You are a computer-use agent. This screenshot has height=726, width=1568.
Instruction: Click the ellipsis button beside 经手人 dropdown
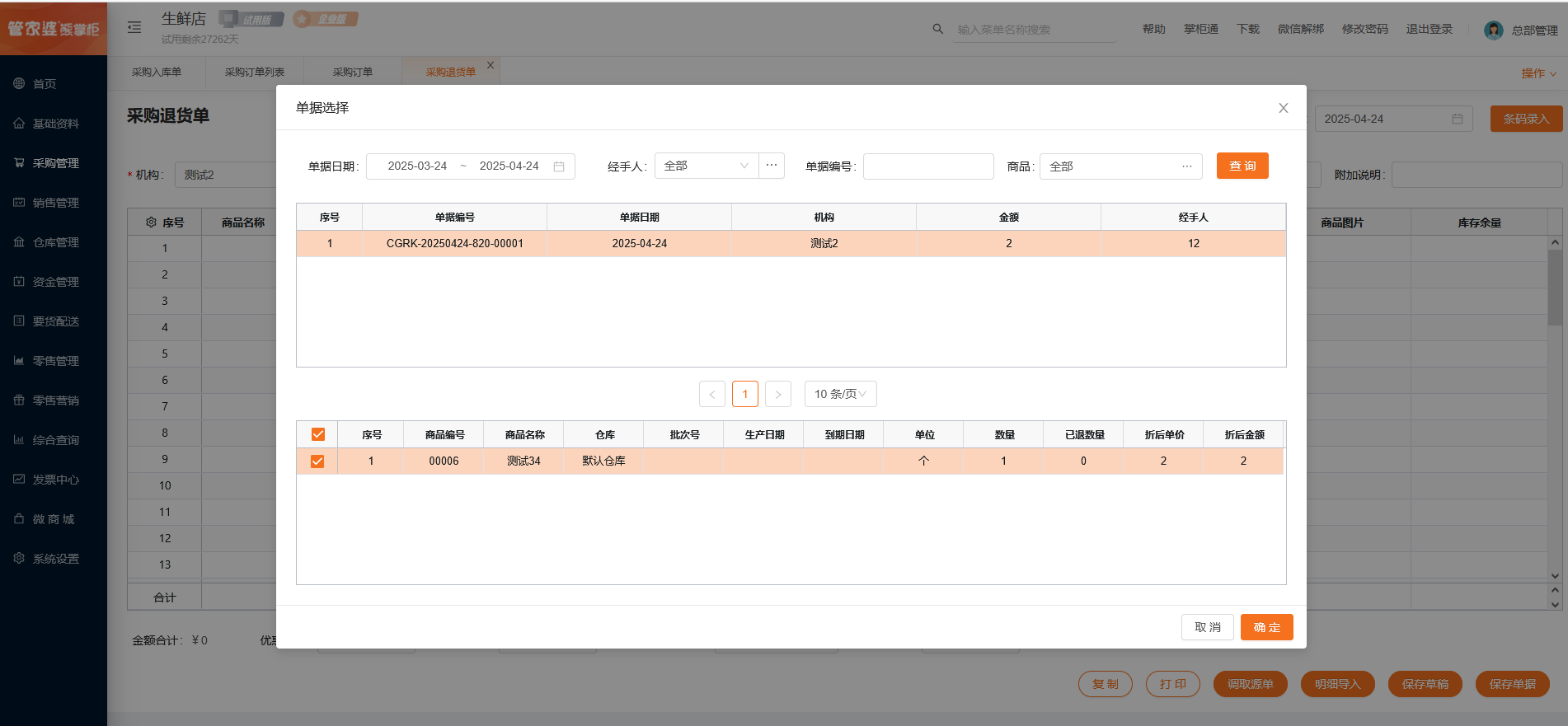tap(772, 166)
